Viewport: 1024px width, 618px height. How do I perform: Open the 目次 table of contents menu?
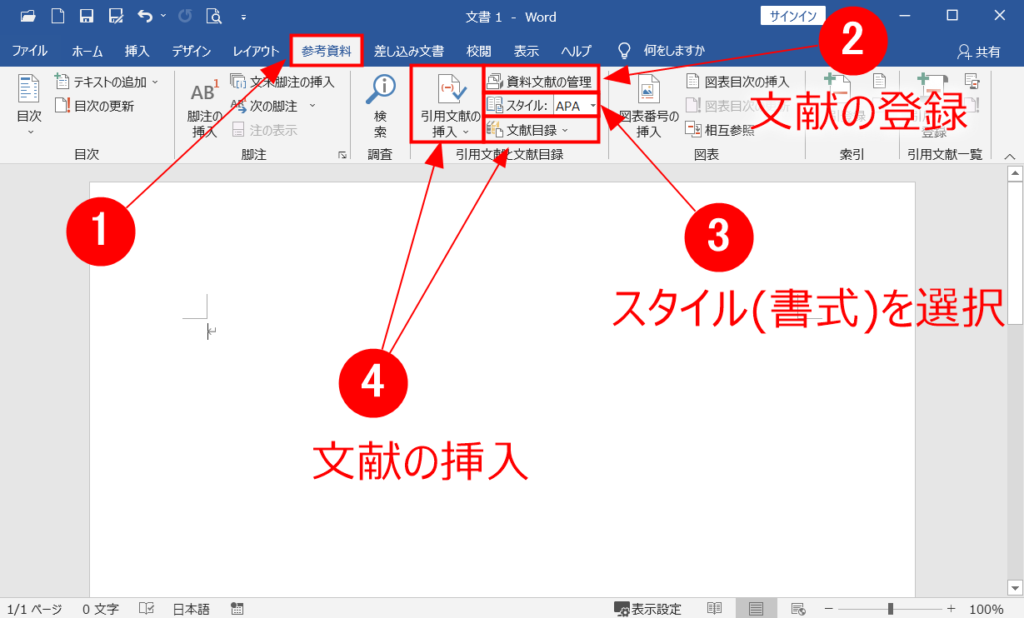[29, 105]
